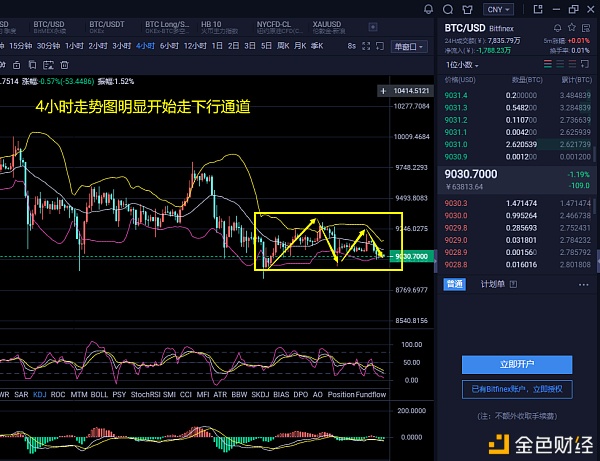
Task: Favorite BTC/USD with the star icon
Action: (572, 28)
